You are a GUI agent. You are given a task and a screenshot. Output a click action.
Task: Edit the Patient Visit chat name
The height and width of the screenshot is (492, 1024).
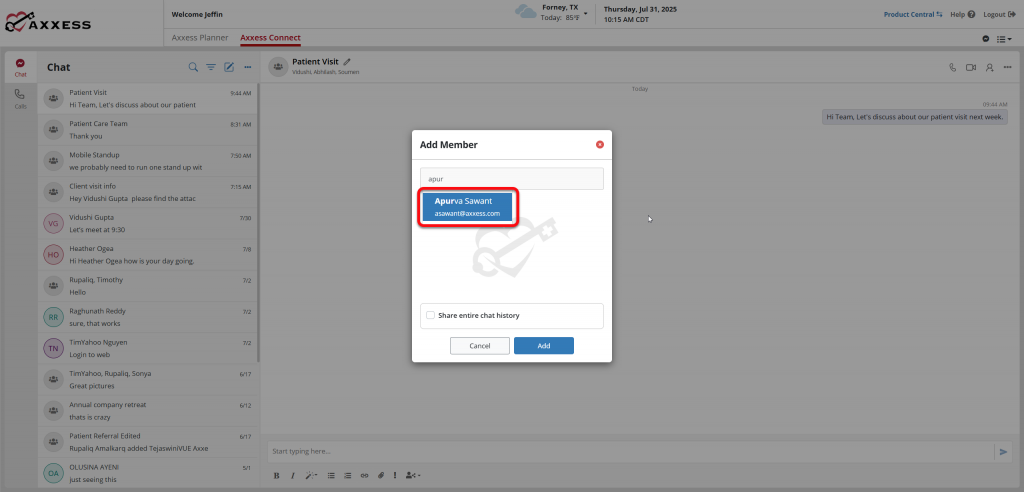(x=348, y=62)
